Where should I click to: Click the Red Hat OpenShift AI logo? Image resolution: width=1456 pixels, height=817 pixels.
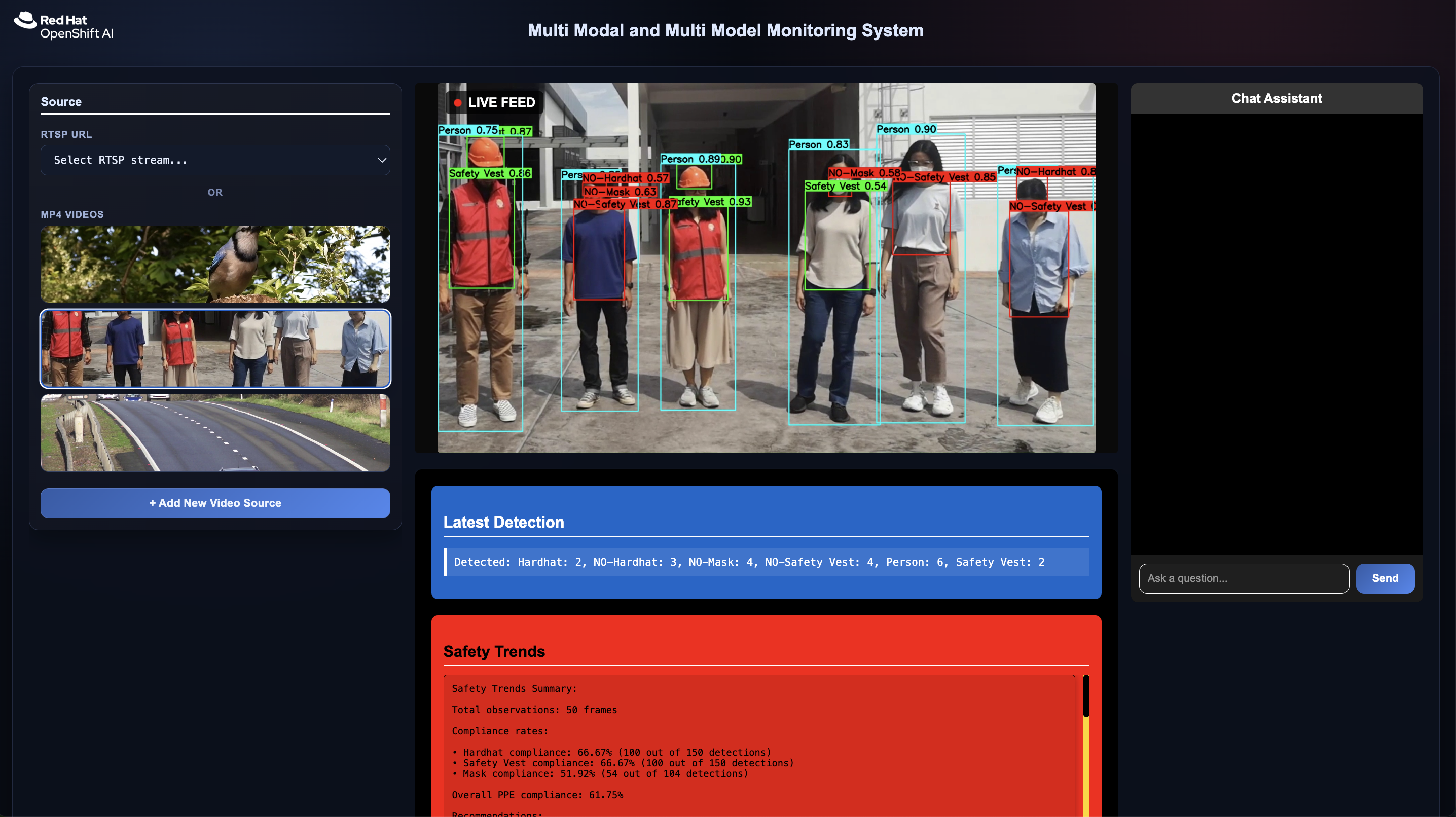pyautogui.click(x=64, y=26)
